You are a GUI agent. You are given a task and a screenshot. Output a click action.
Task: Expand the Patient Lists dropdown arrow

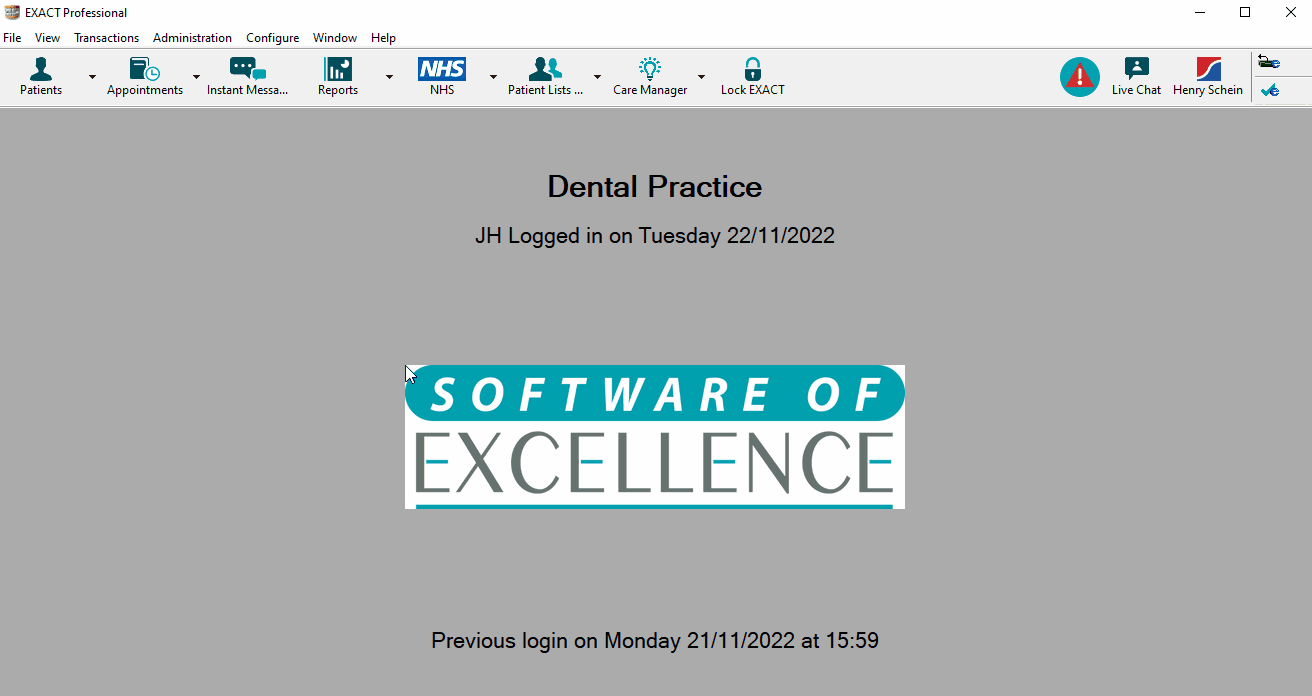tap(597, 77)
